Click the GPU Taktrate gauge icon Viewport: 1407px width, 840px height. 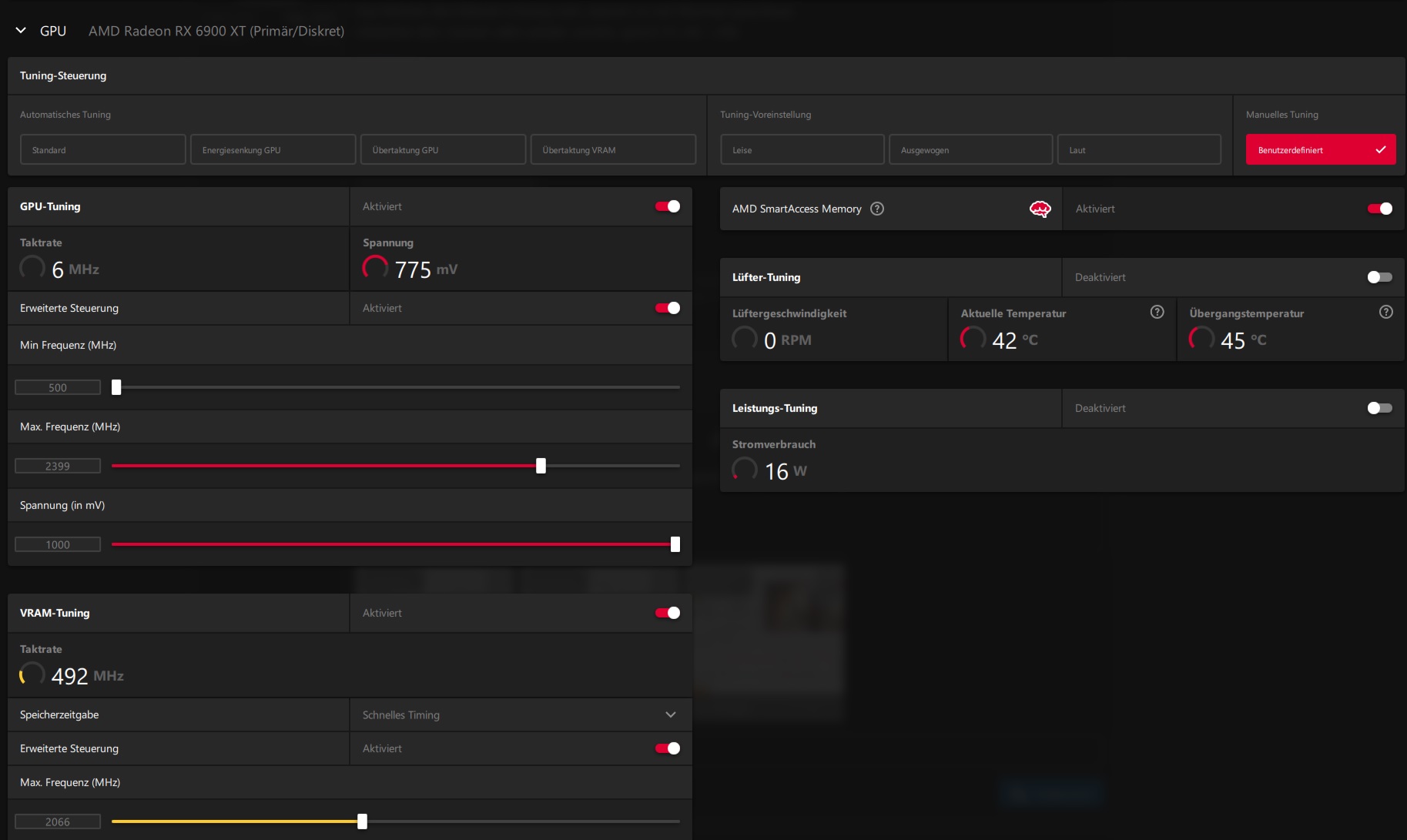point(32,268)
